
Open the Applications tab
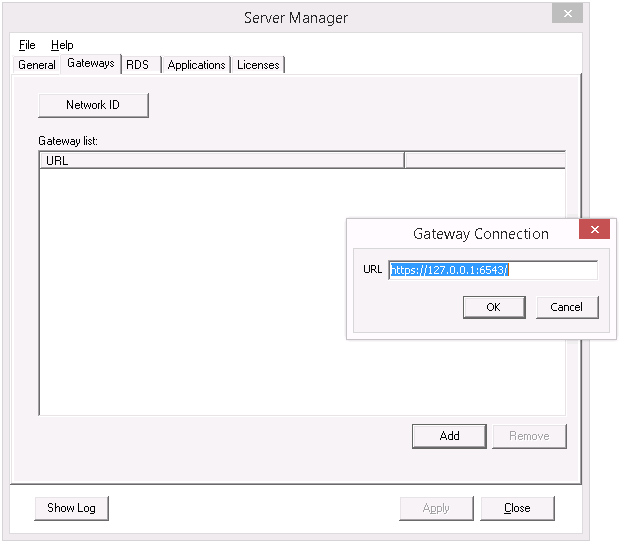click(x=196, y=65)
